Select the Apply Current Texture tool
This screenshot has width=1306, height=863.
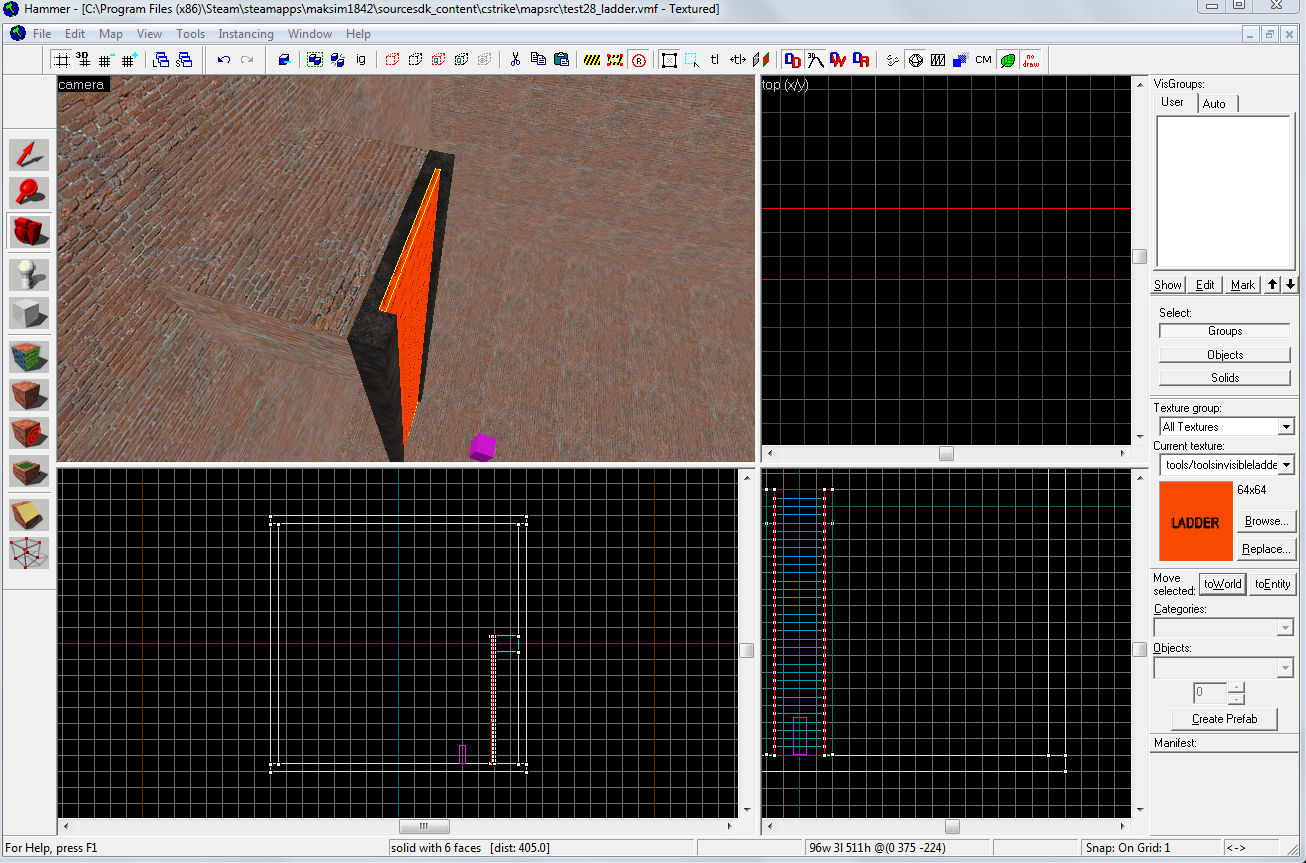pos(29,395)
